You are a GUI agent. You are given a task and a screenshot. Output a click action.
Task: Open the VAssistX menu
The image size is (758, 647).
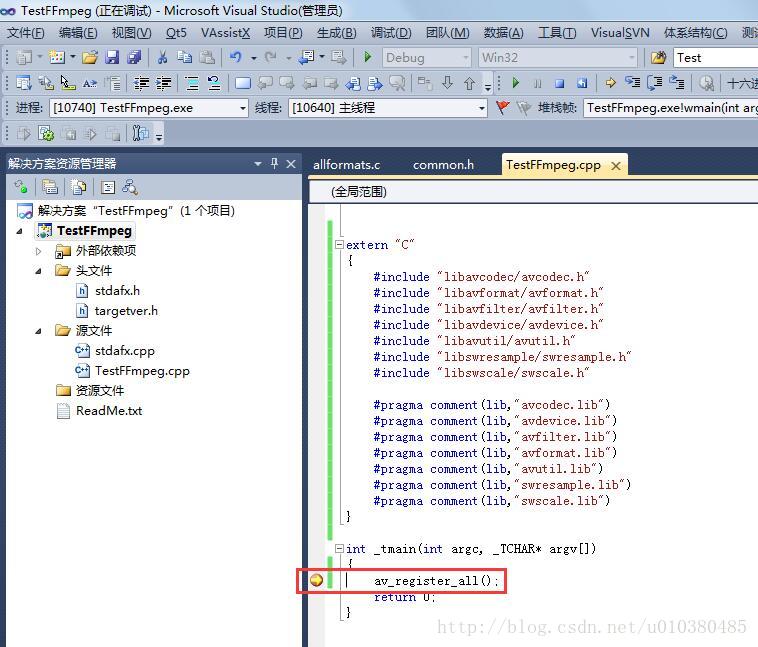click(x=225, y=33)
